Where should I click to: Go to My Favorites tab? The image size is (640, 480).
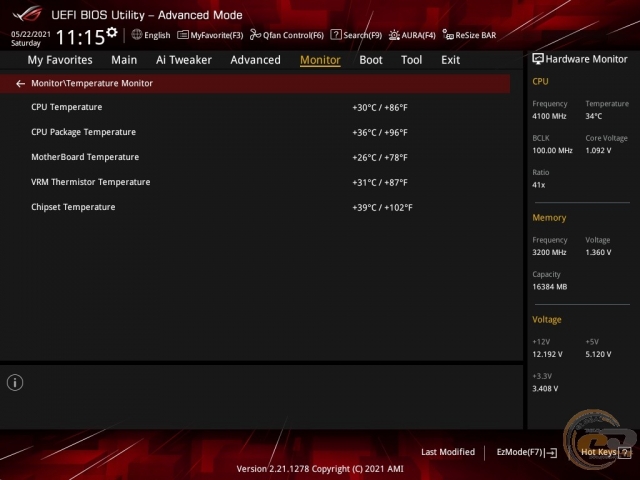click(x=60, y=60)
